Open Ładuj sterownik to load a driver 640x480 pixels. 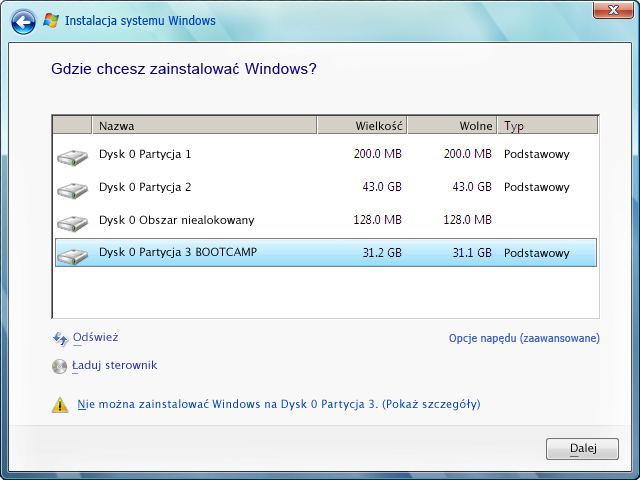(114, 365)
